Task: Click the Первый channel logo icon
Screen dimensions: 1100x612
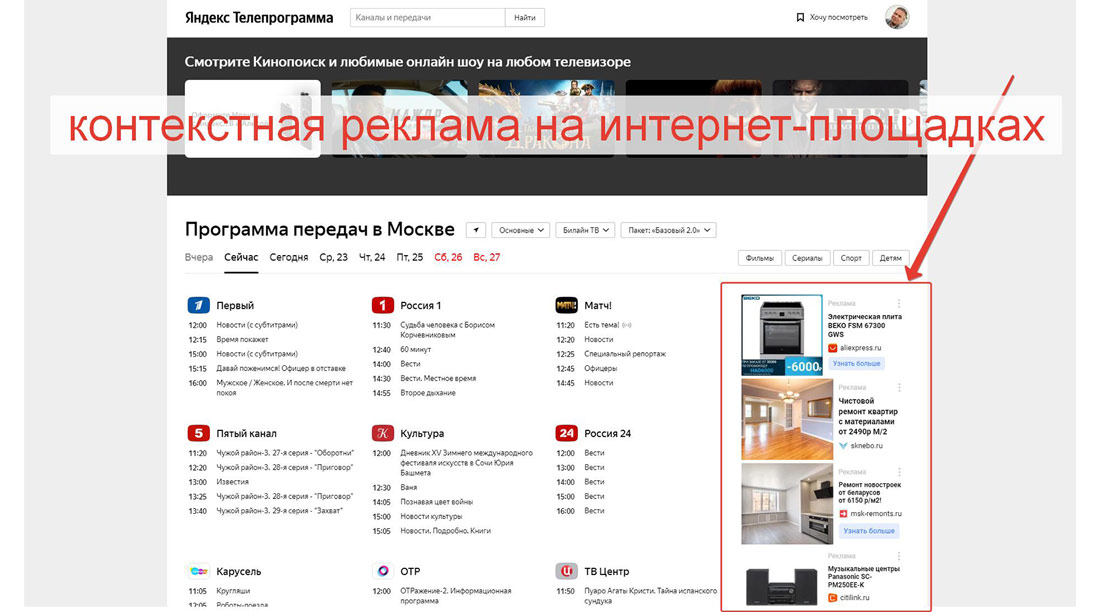Action: 199,305
